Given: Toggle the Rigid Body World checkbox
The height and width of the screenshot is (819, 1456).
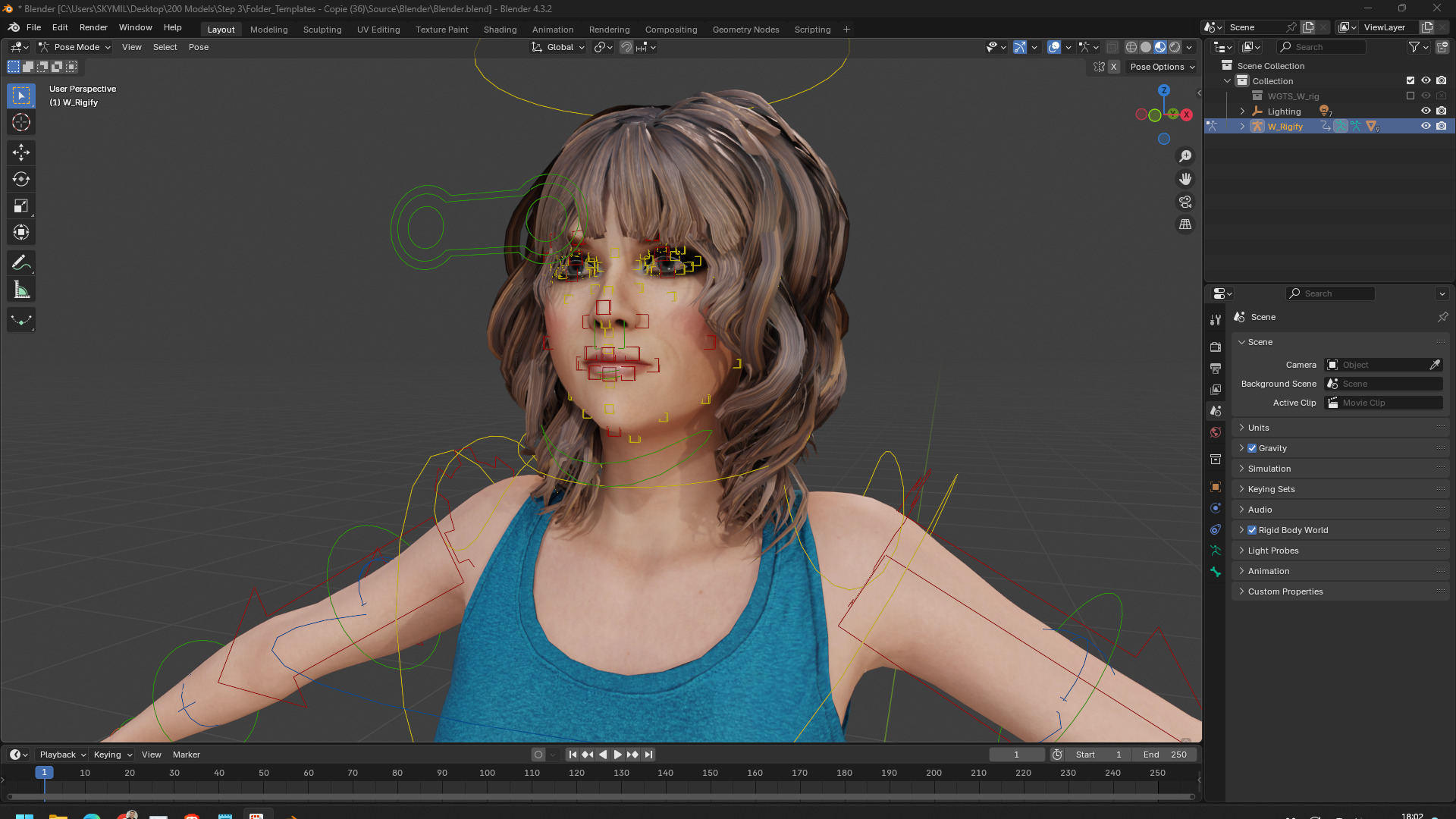Looking at the screenshot, I should (x=1252, y=530).
